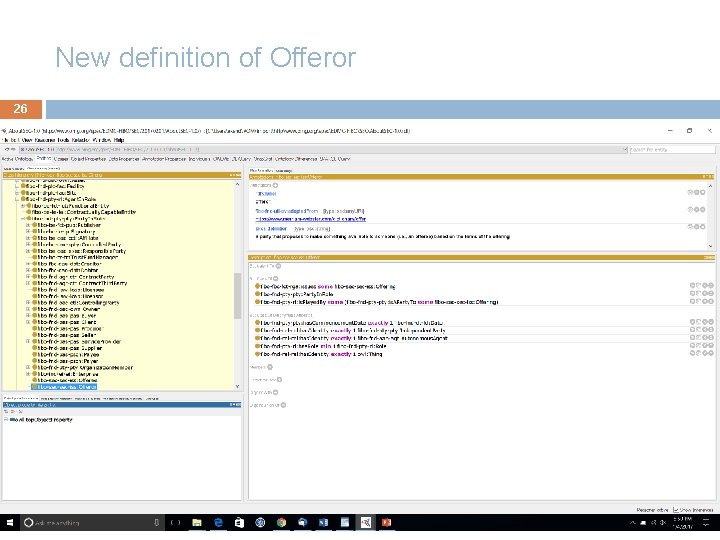Add Disjoint With class plus icon
This screenshot has height=540, width=720.
pos(276,392)
